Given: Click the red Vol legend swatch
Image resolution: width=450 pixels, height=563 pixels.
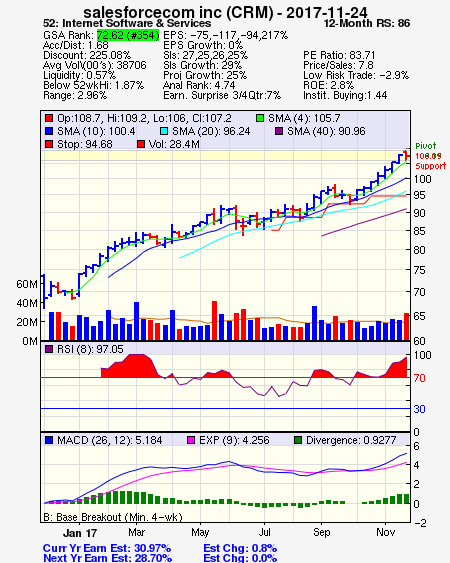Looking at the screenshot, I should [141, 144].
